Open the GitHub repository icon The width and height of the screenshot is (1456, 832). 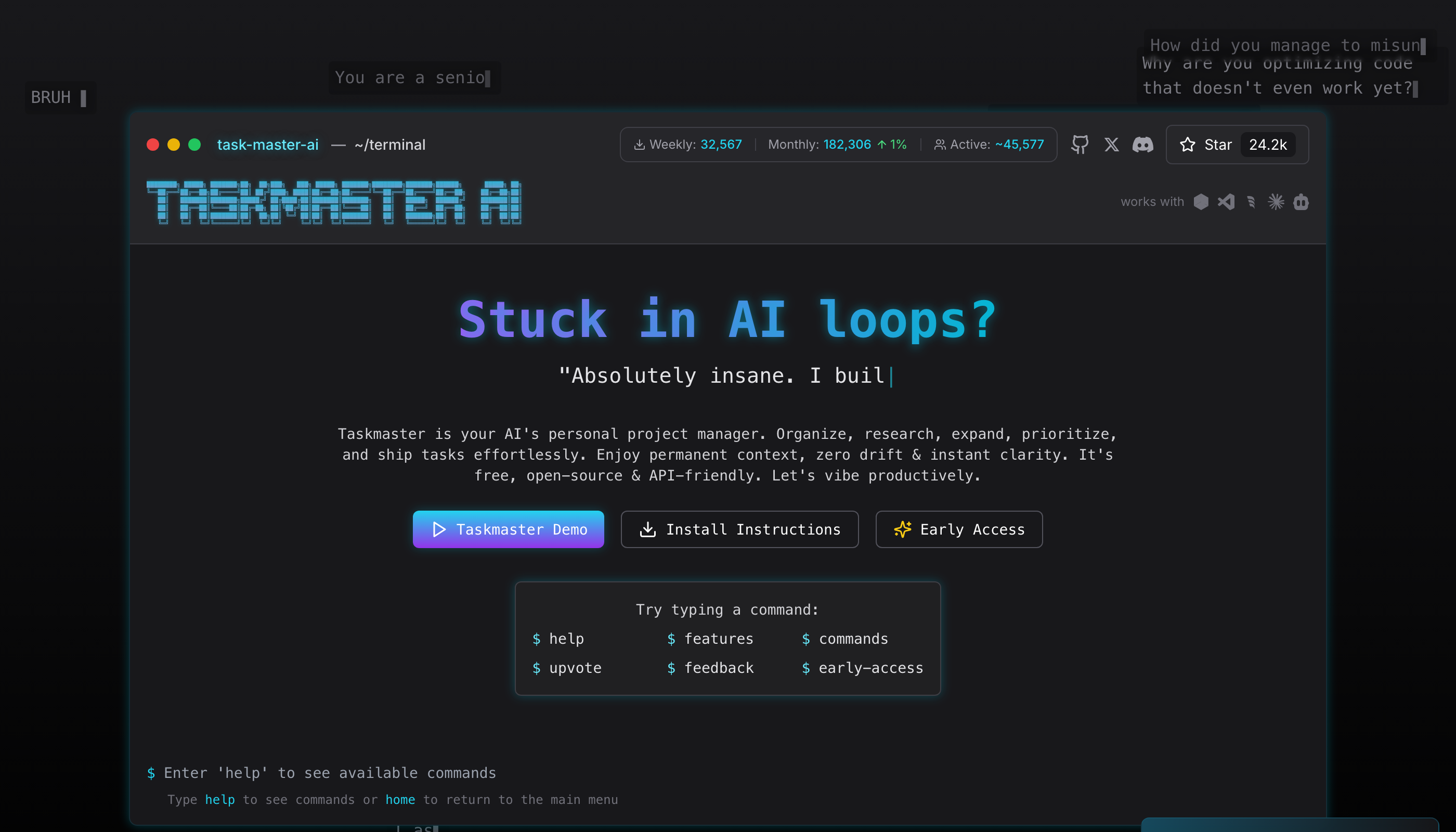coord(1080,145)
